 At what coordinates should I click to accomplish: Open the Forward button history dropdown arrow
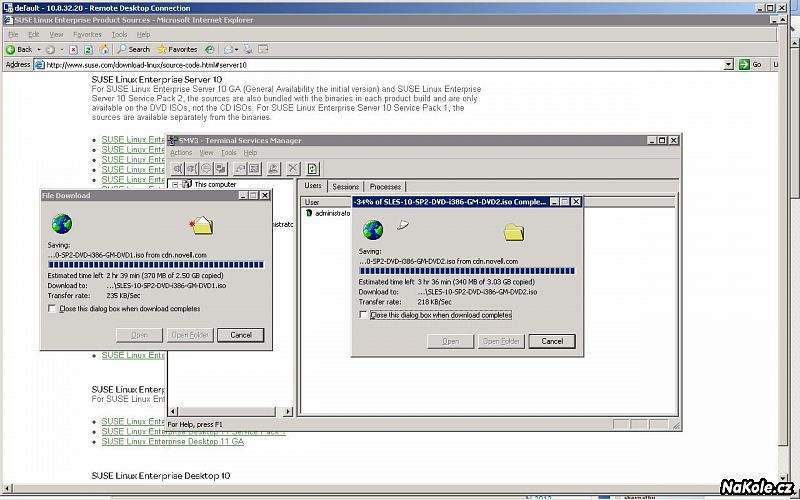point(62,49)
